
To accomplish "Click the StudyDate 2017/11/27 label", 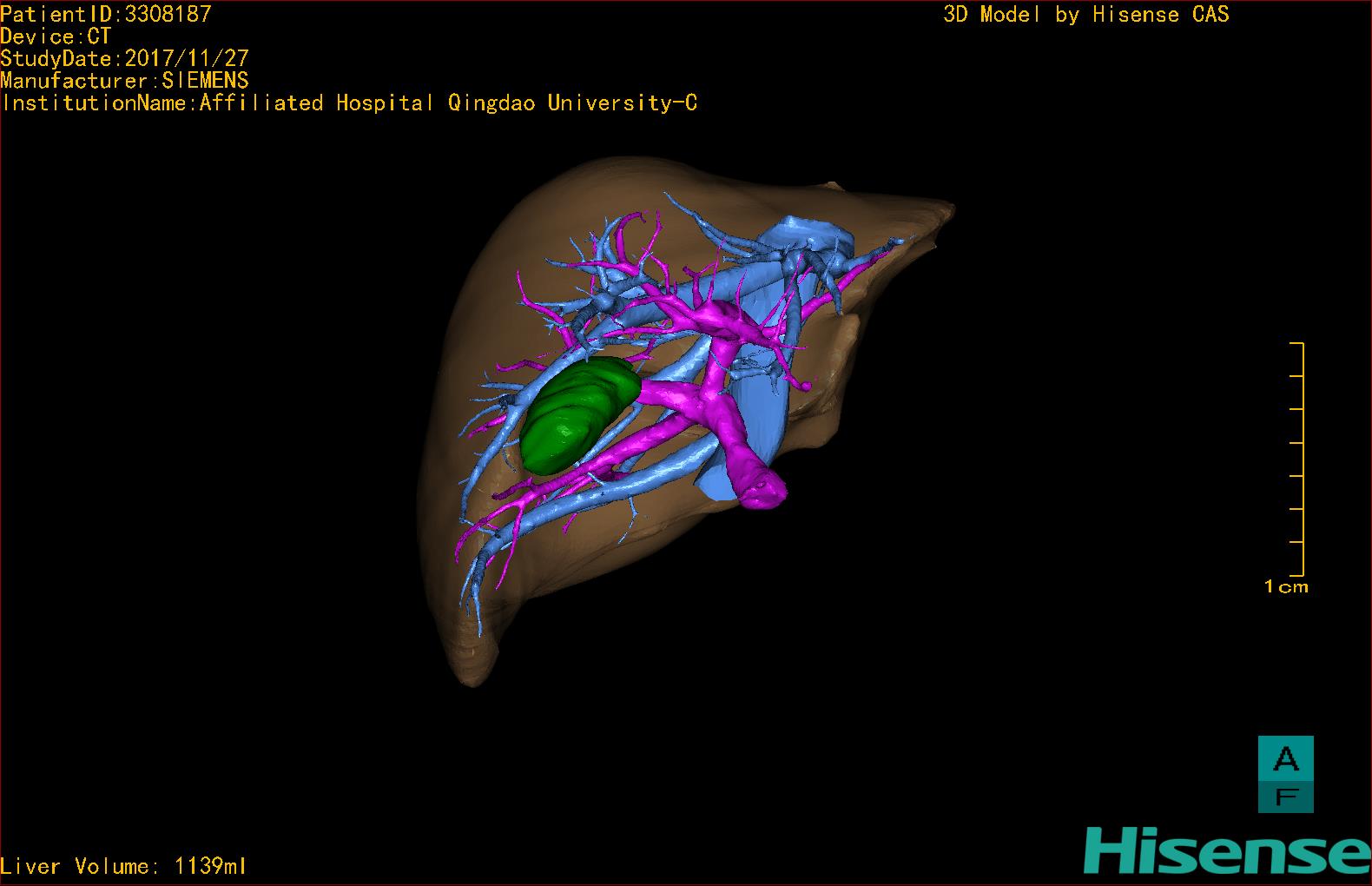I will pyautogui.click(x=124, y=58).
